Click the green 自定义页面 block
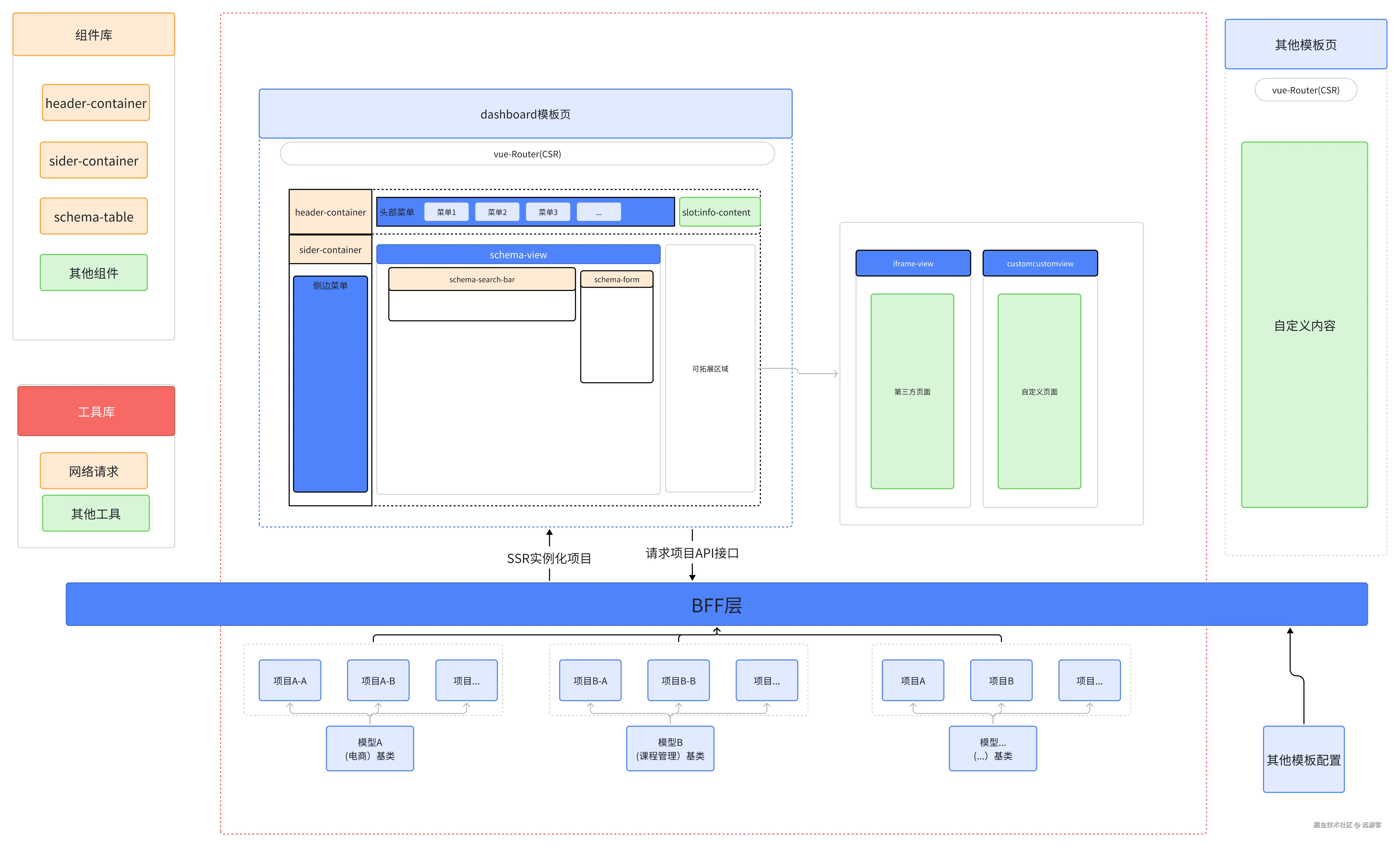1400x847 pixels. 1039,391
